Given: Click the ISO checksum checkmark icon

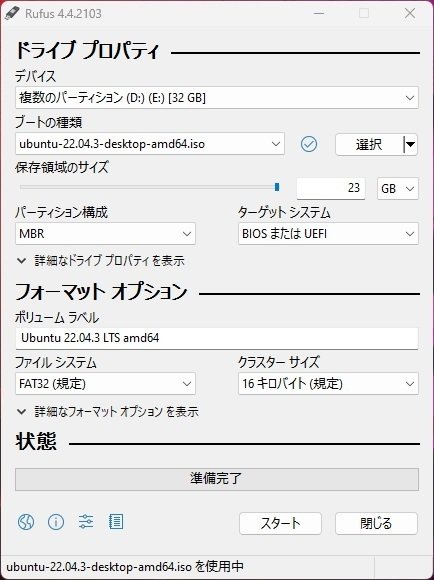Looking at the screenshot, I should coord(309,144).
